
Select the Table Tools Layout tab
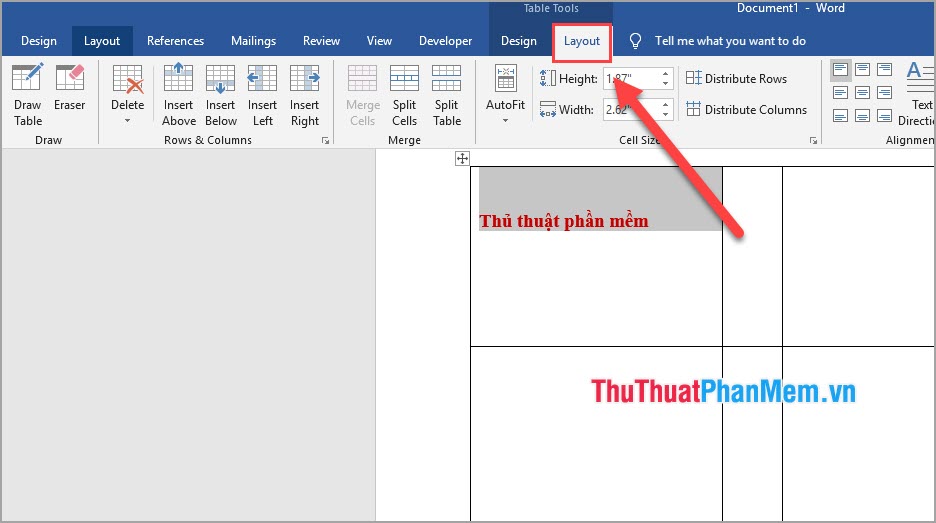pyautogui.click(x=582, y=42)
